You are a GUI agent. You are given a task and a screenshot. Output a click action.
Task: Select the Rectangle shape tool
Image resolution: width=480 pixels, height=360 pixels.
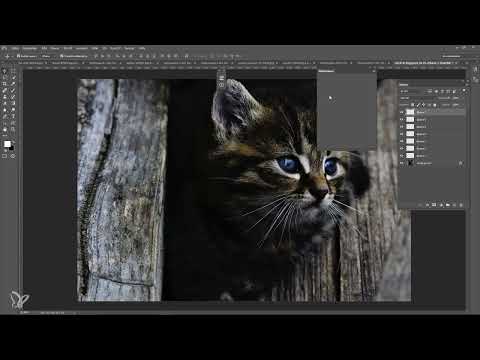[13, 123]
